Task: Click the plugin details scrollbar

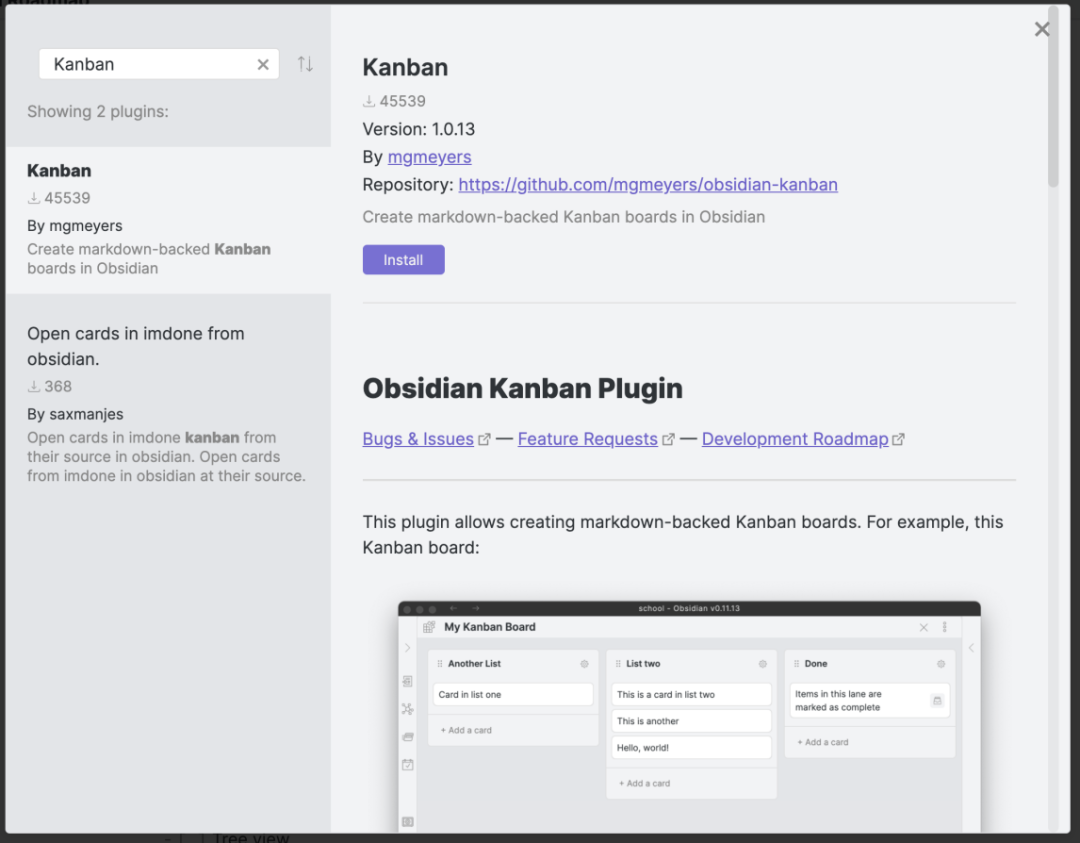Action: (x=1052, y=96)
